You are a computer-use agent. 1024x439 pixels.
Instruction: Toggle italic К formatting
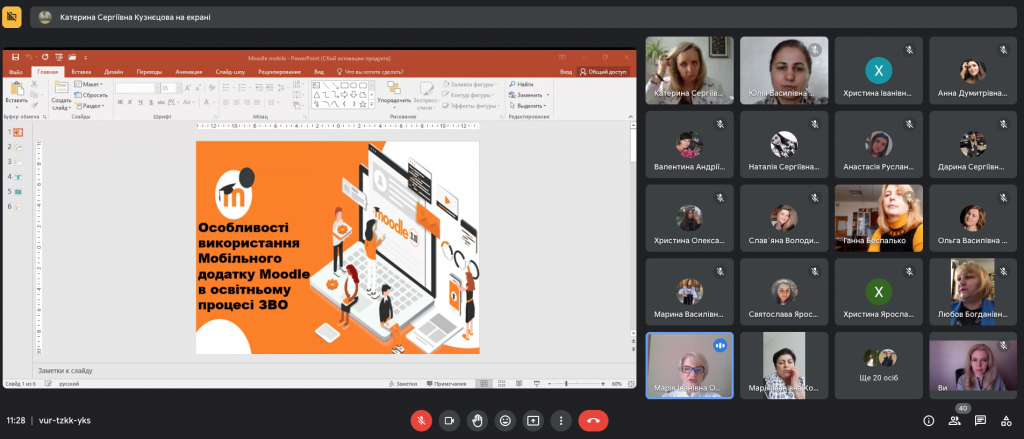coord(131,102)
